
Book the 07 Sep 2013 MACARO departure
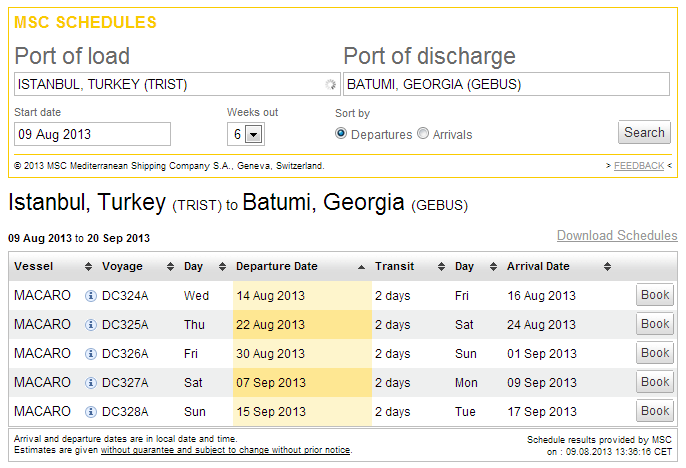[x=655, y=382]
